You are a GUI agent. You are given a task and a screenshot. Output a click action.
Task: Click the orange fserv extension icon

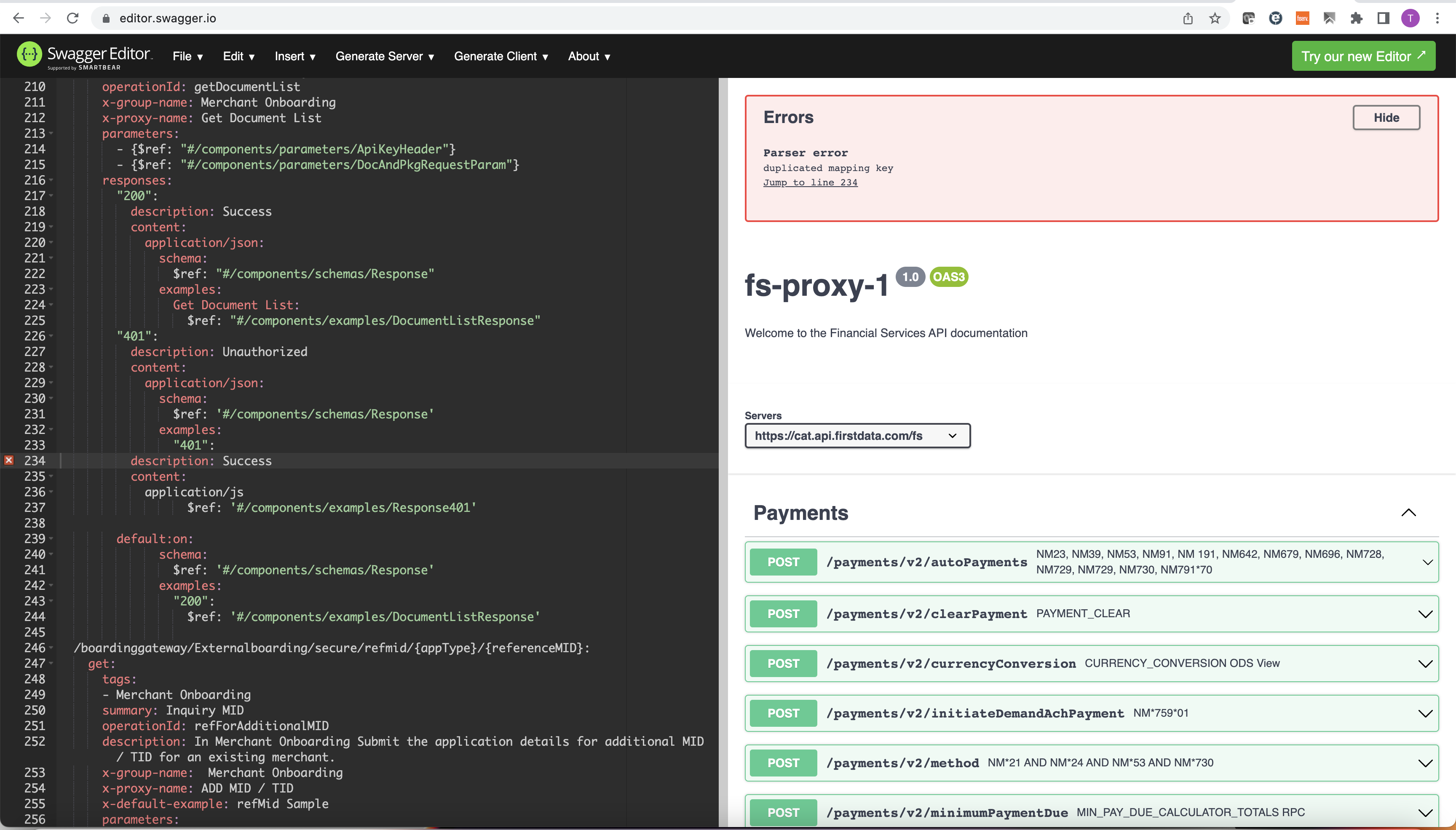click(x=1303, y=18)
